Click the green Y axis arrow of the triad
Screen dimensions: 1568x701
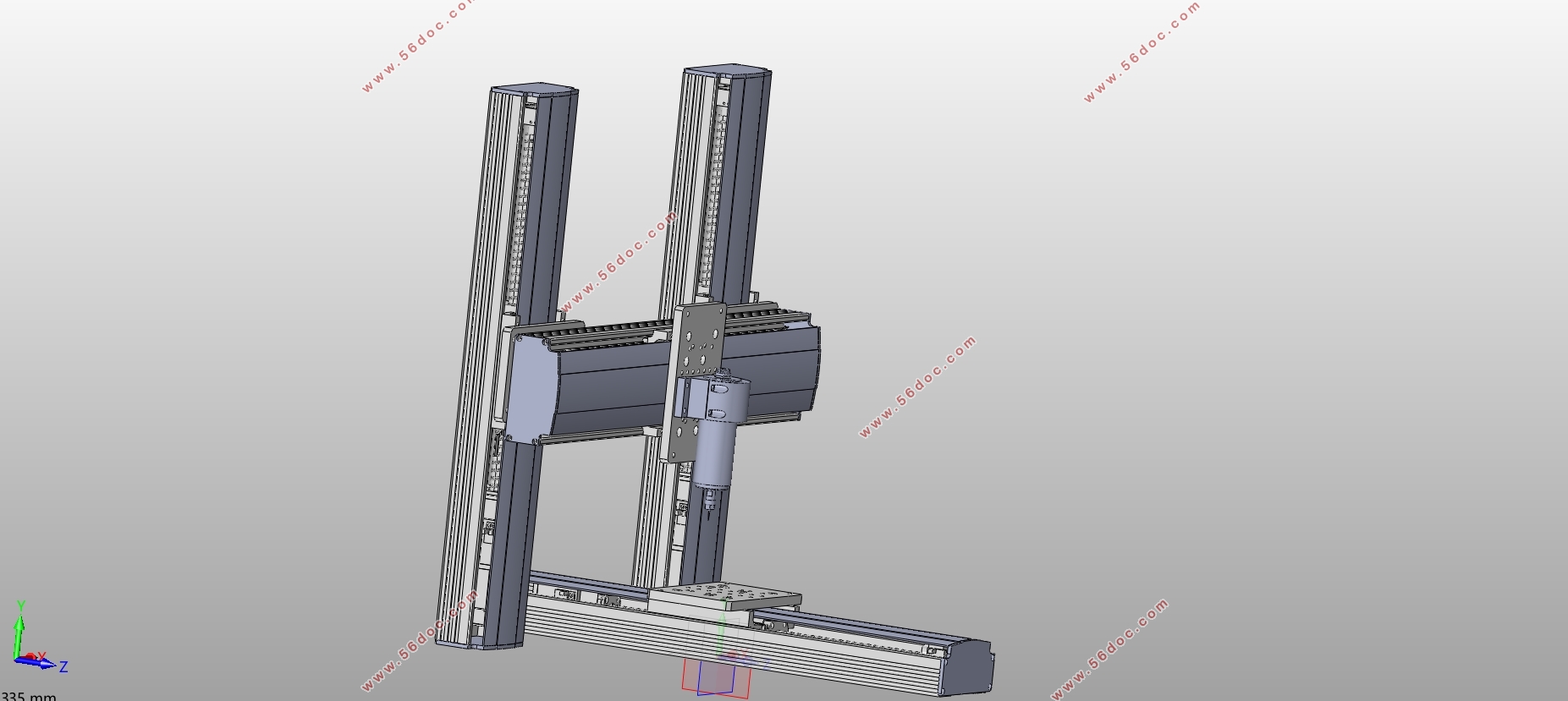pos(19,626)
